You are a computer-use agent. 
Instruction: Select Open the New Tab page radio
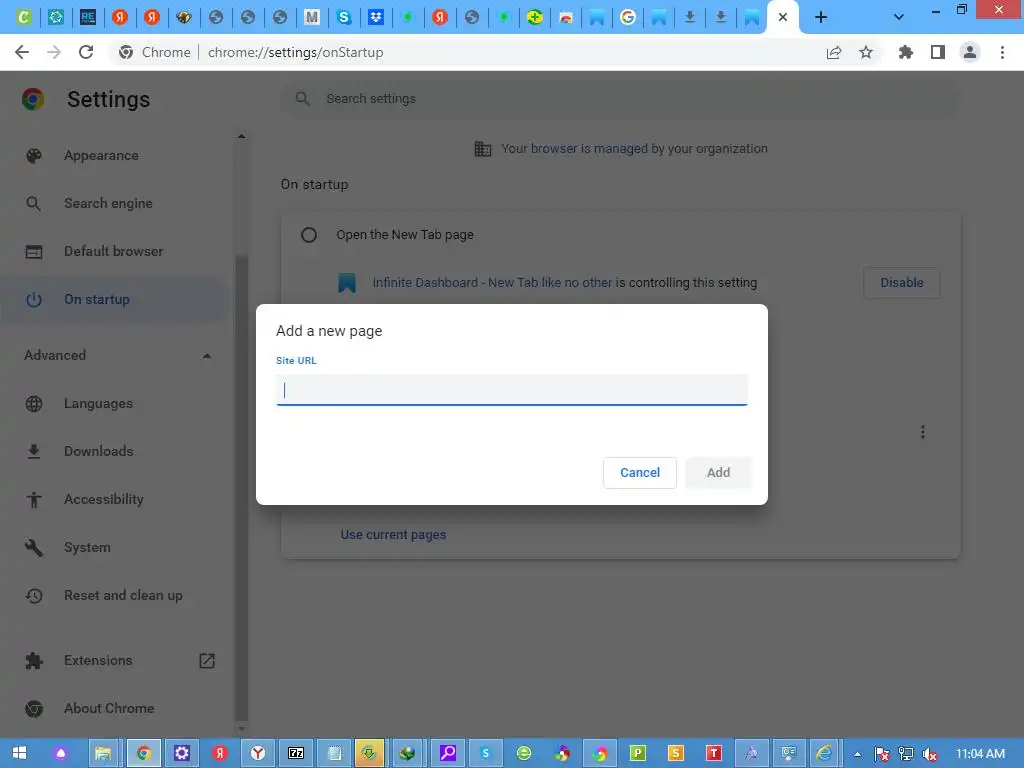coord(309,234)
